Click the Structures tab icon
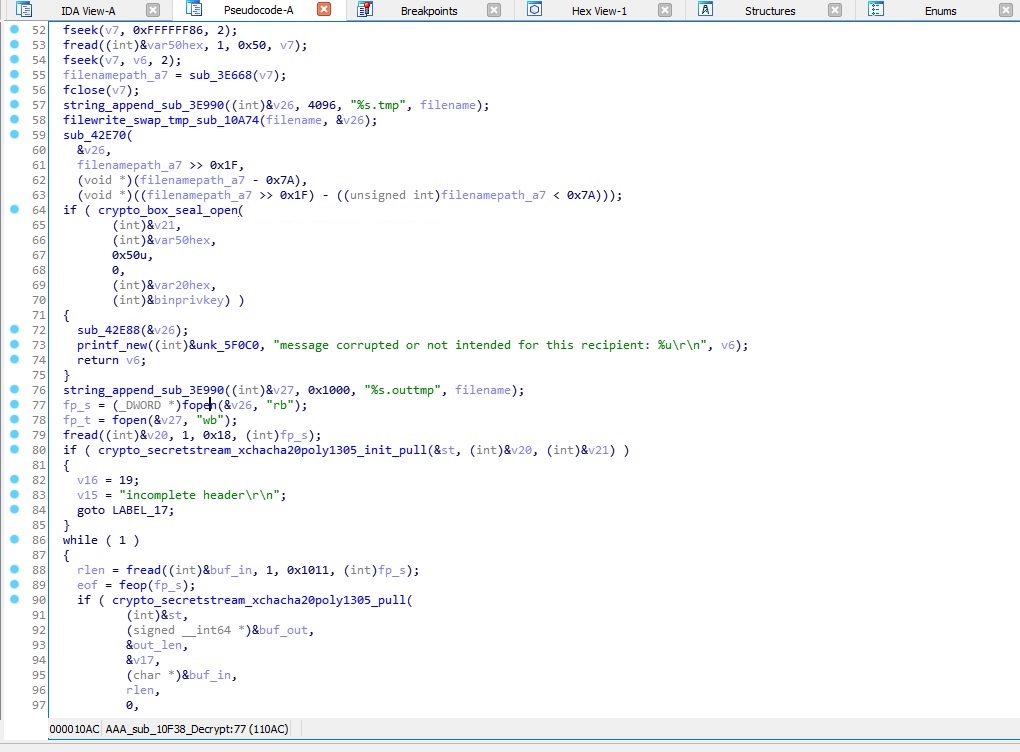Image resolution: width=1020 pixels, height=752 pixels. pos(705,10)
